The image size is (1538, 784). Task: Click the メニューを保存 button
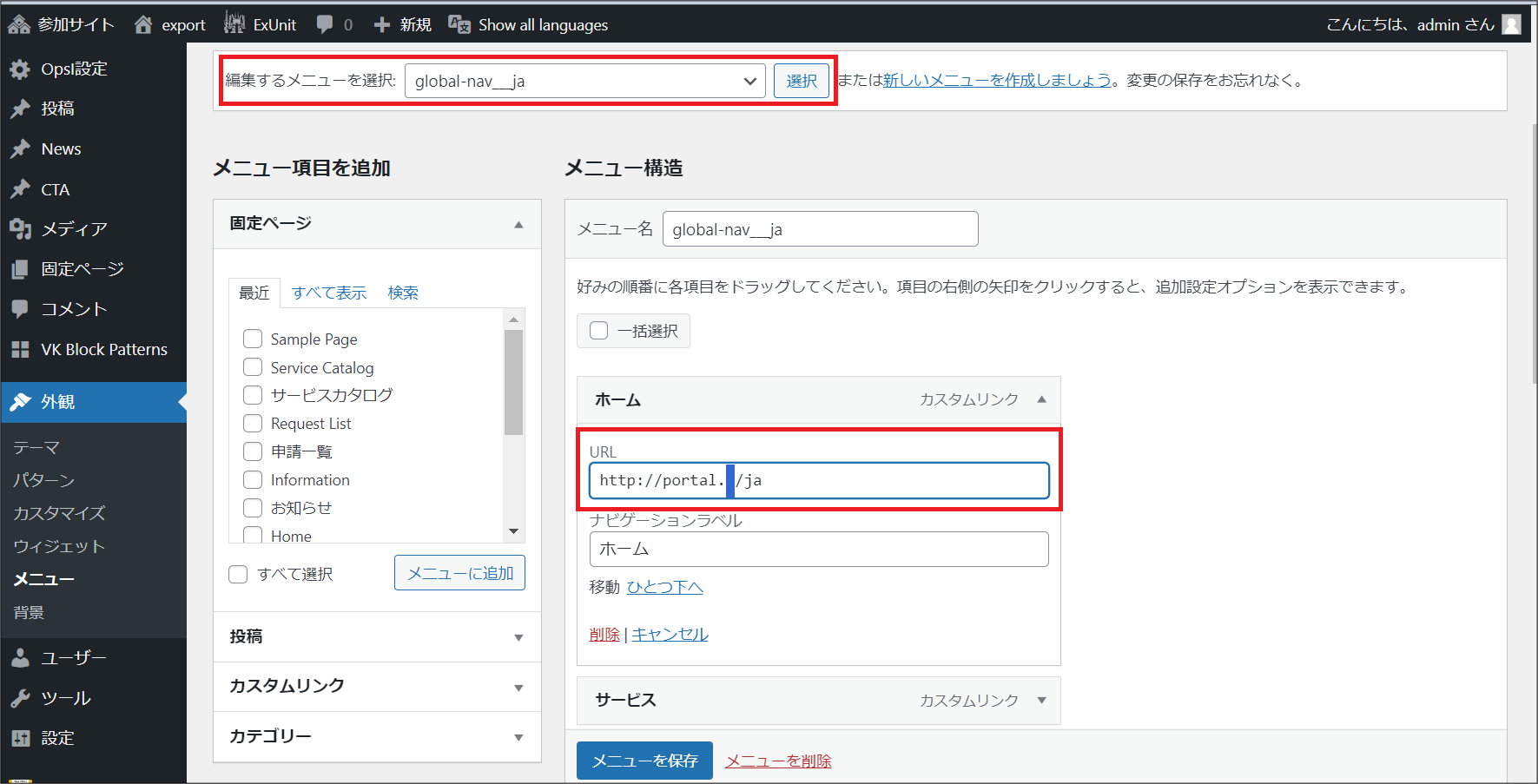(644, 761)
